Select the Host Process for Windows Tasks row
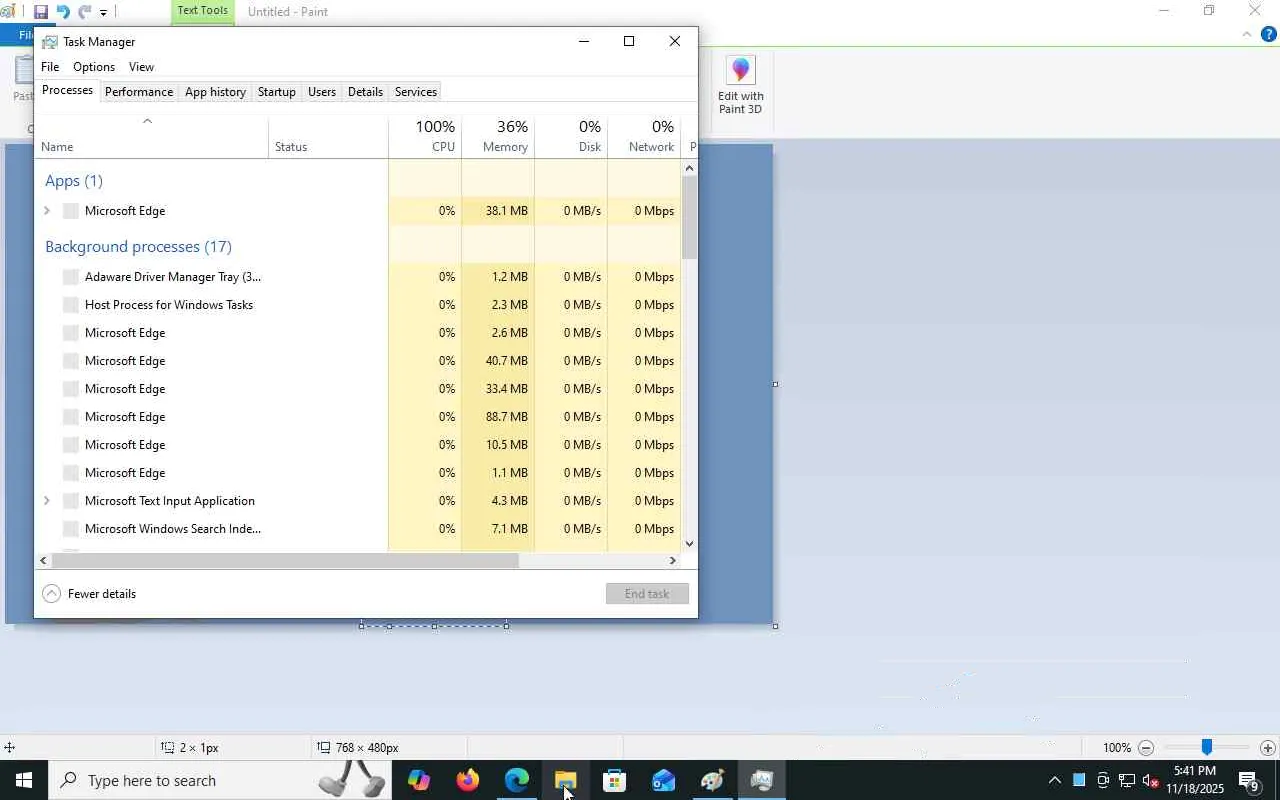The image size is (1280, 800). pyautogui.click(x=358, y=305)
